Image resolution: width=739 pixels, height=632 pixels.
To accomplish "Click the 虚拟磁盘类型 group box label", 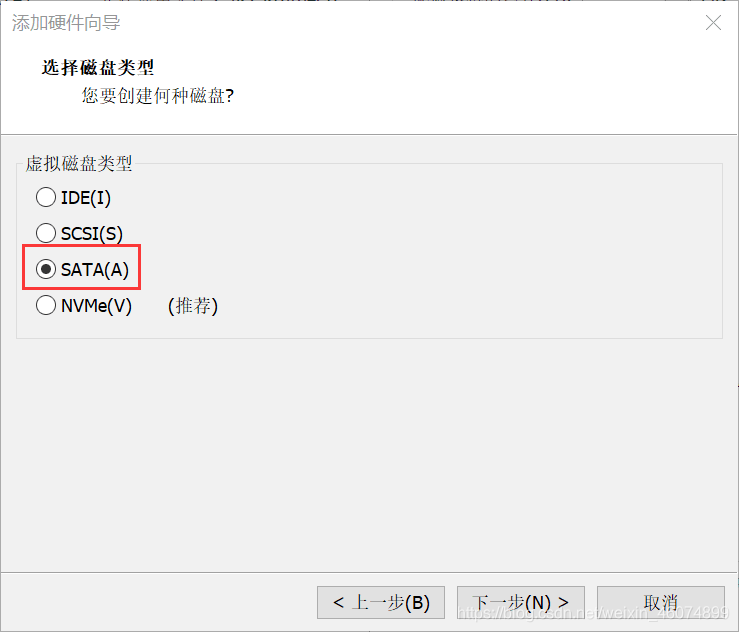I will (79, 164).
